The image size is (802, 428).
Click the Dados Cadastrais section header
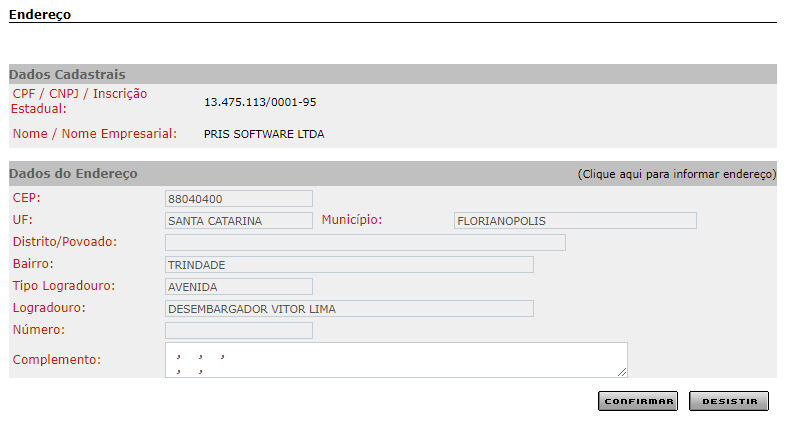(x=67, y=75)
